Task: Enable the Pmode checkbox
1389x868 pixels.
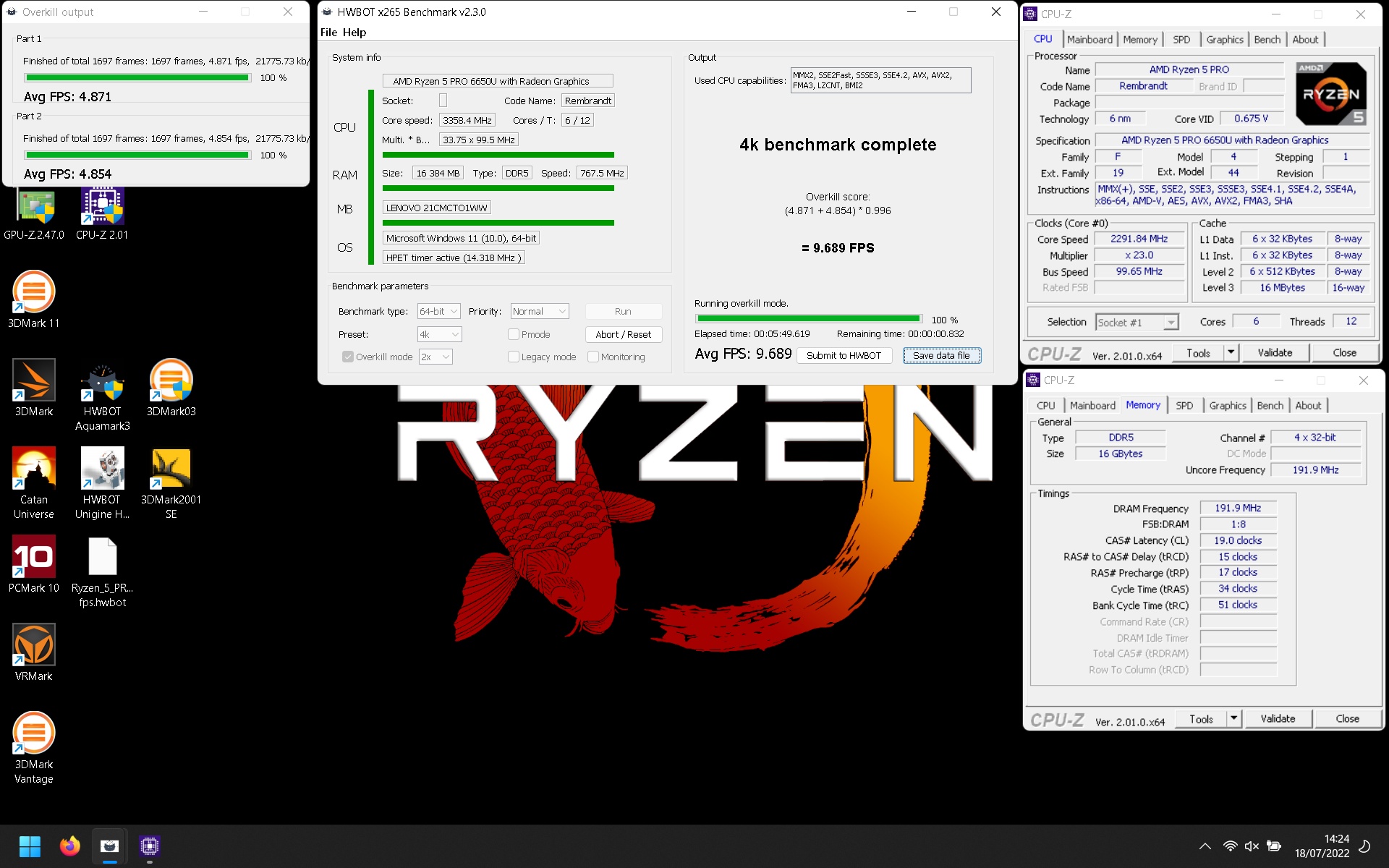Action: 514,334
